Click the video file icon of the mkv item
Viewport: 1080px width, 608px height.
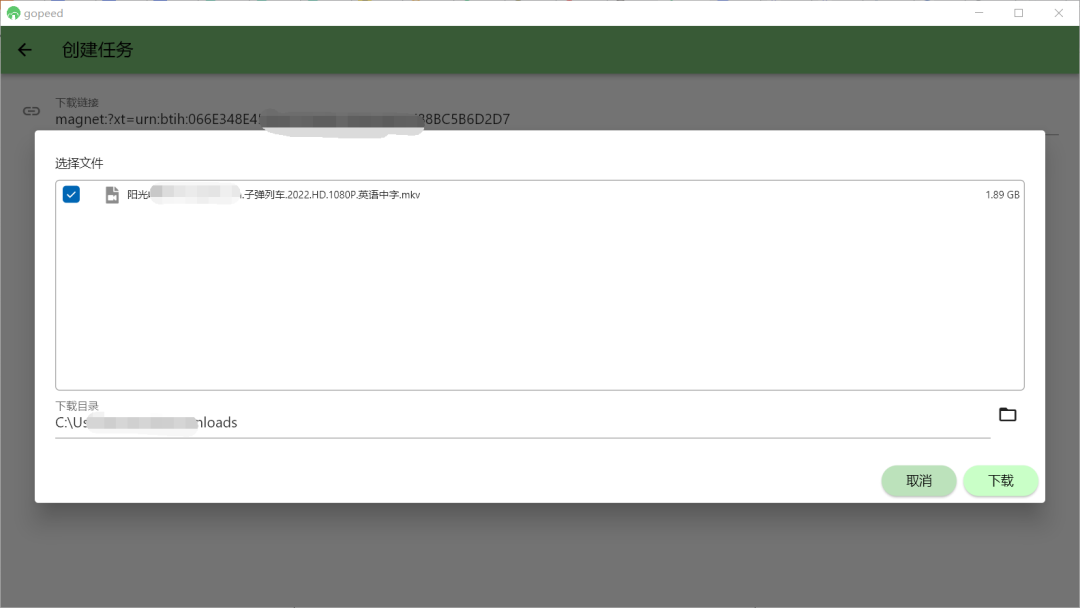click(112, 195)
